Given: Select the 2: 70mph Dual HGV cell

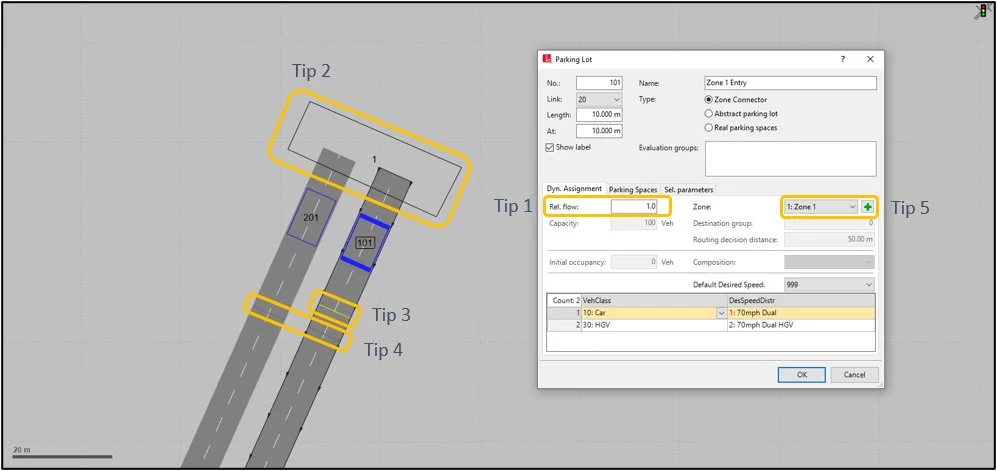Looking at the screenshot, I should pos(801,325).
